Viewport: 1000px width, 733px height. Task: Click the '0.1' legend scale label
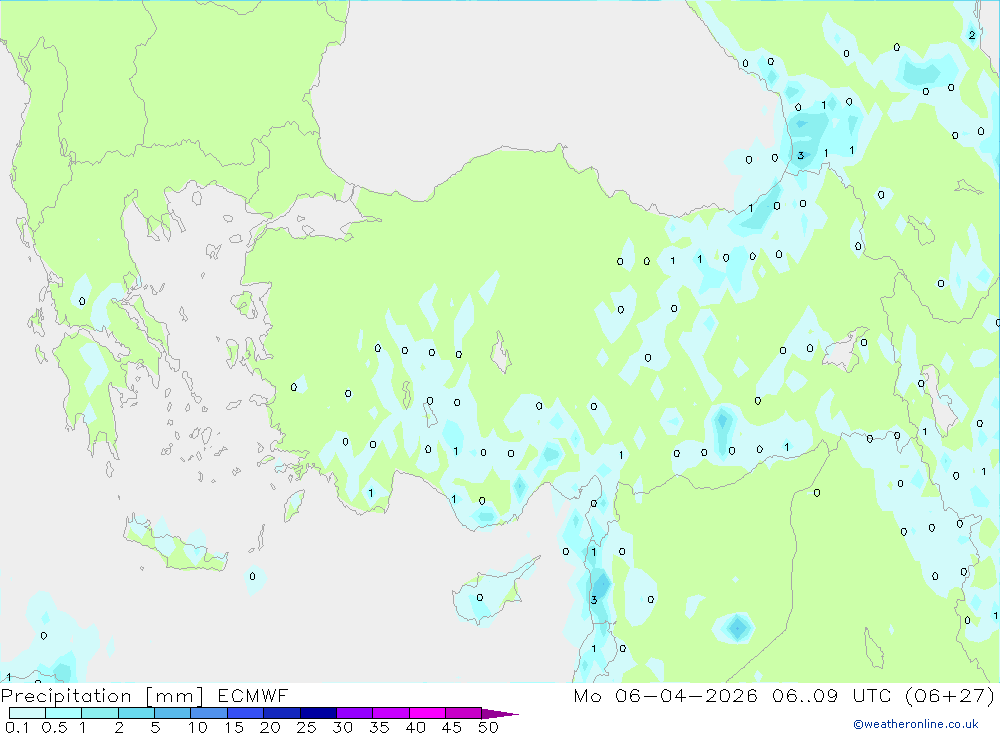pos(17,727)
